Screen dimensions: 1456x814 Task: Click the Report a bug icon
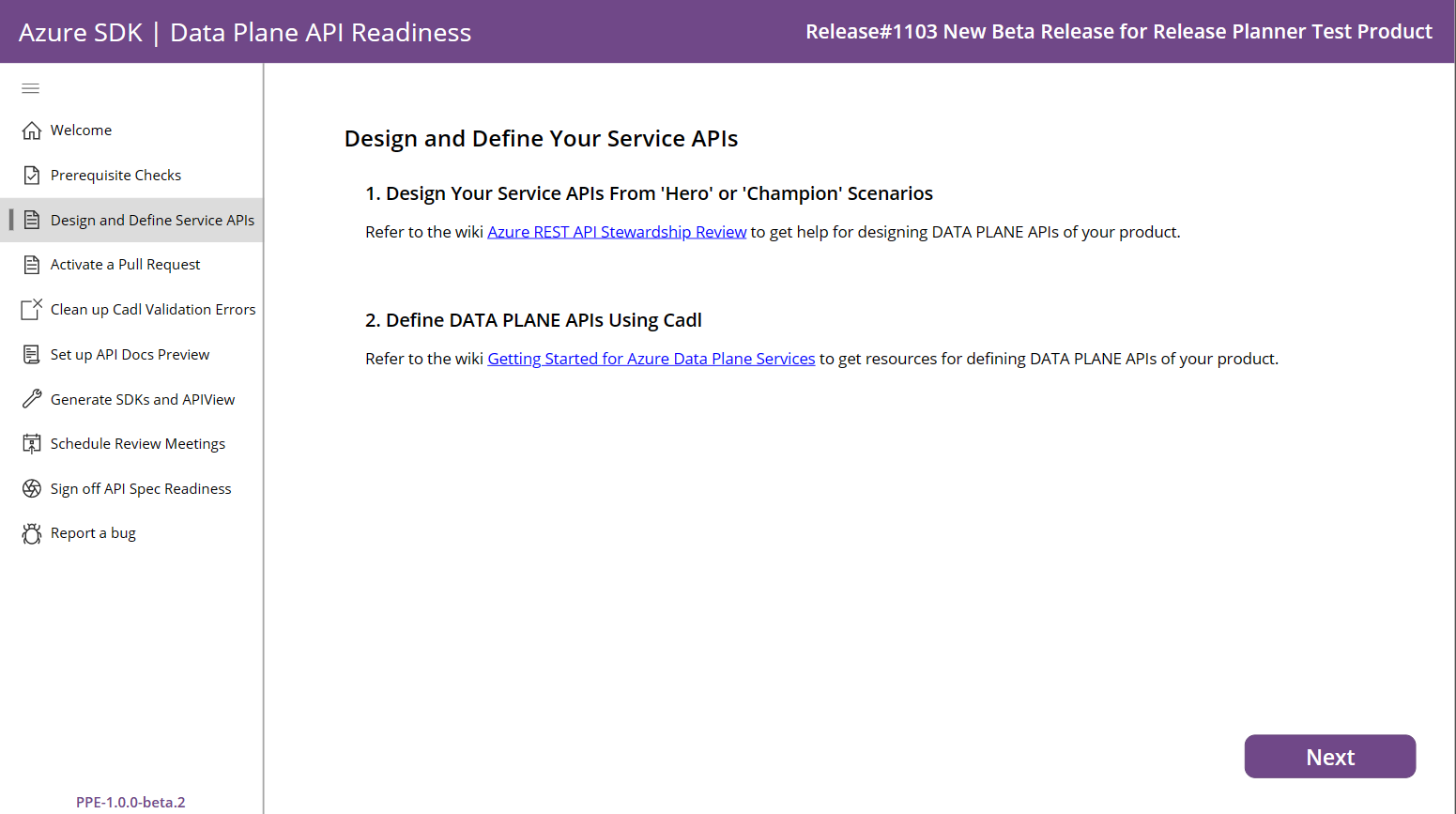pos(30,532)
